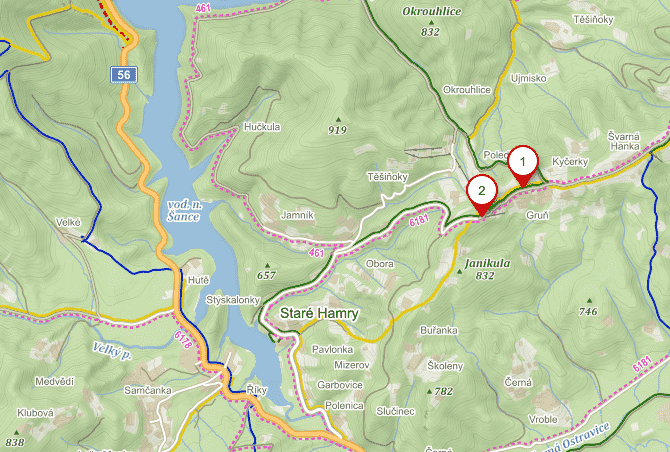Click the peak triangle above elevation 919
The image size is (670, 452).
click(338, 120)
